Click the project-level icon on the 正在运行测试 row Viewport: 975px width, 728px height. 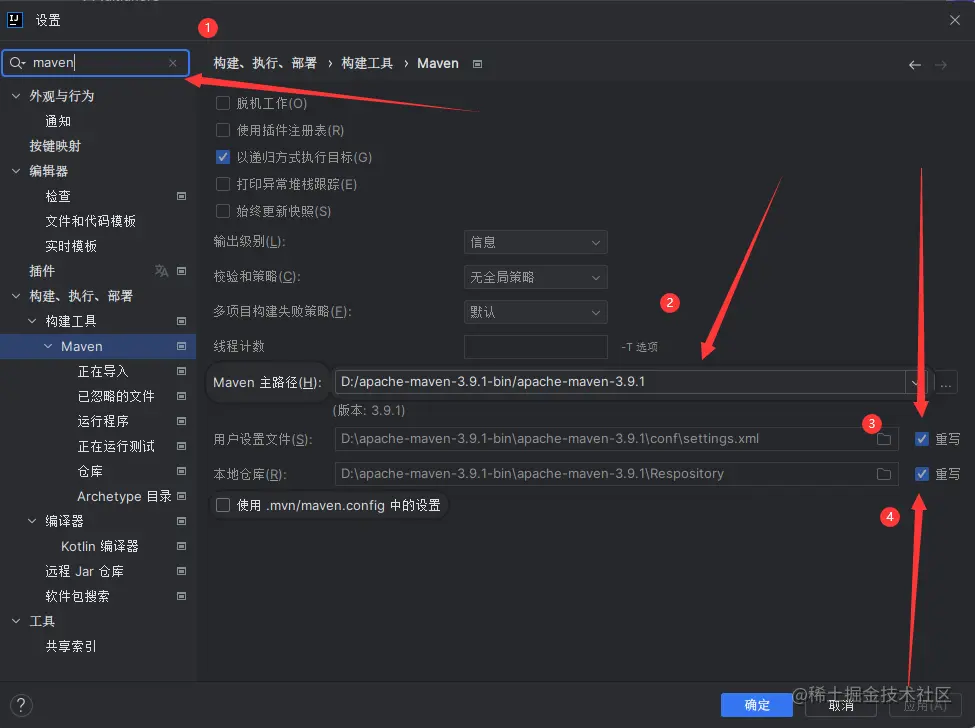pos(182,446)
